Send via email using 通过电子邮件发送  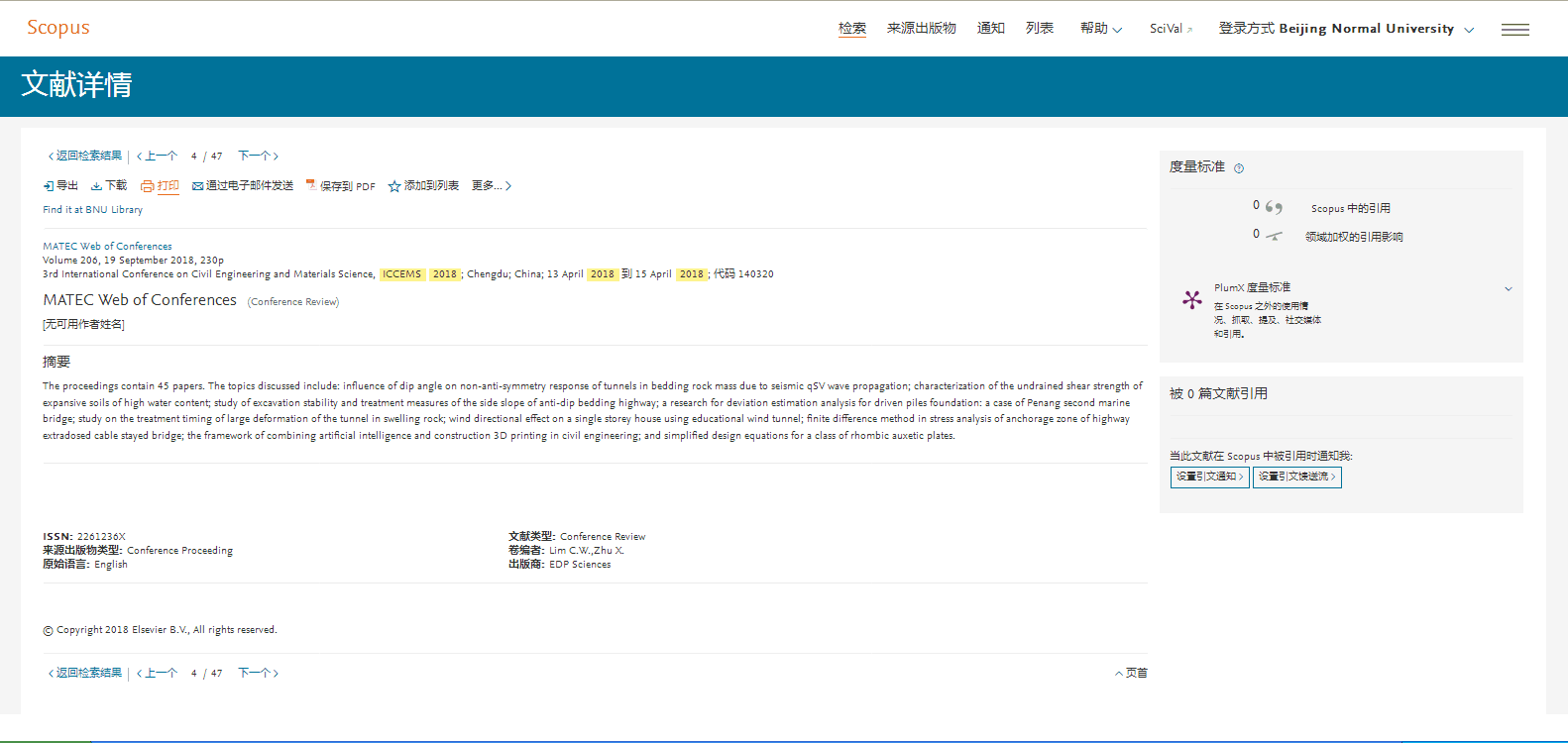click(243, 186)
